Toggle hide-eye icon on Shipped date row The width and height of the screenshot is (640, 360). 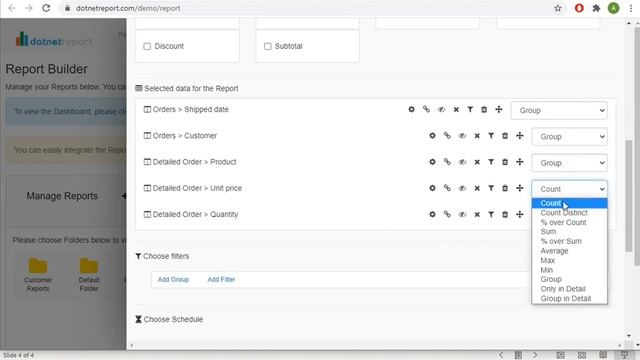(x=441, y=109)
